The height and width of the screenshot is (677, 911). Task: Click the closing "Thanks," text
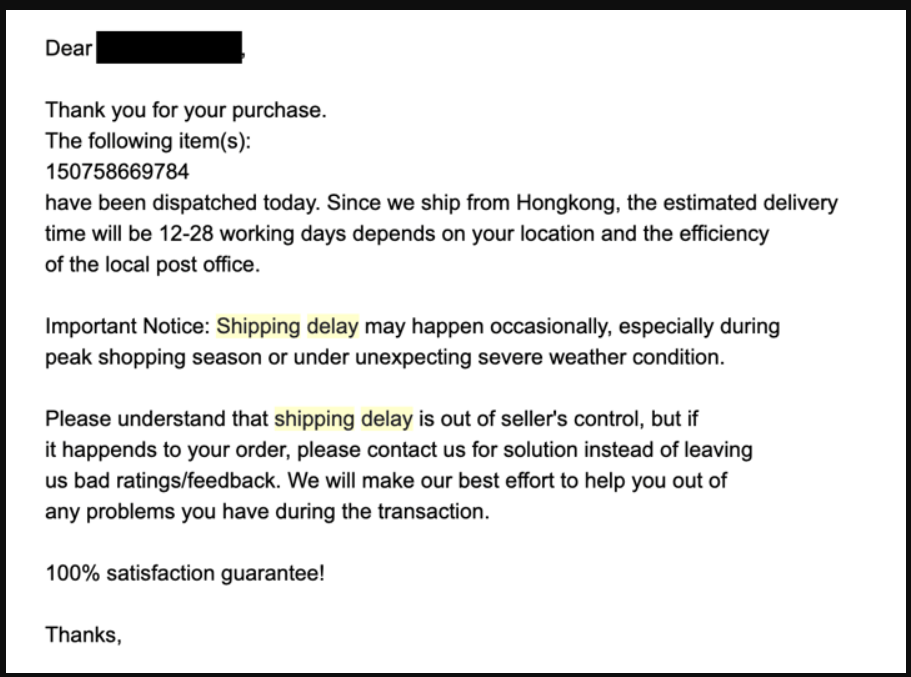pos(83,633)
